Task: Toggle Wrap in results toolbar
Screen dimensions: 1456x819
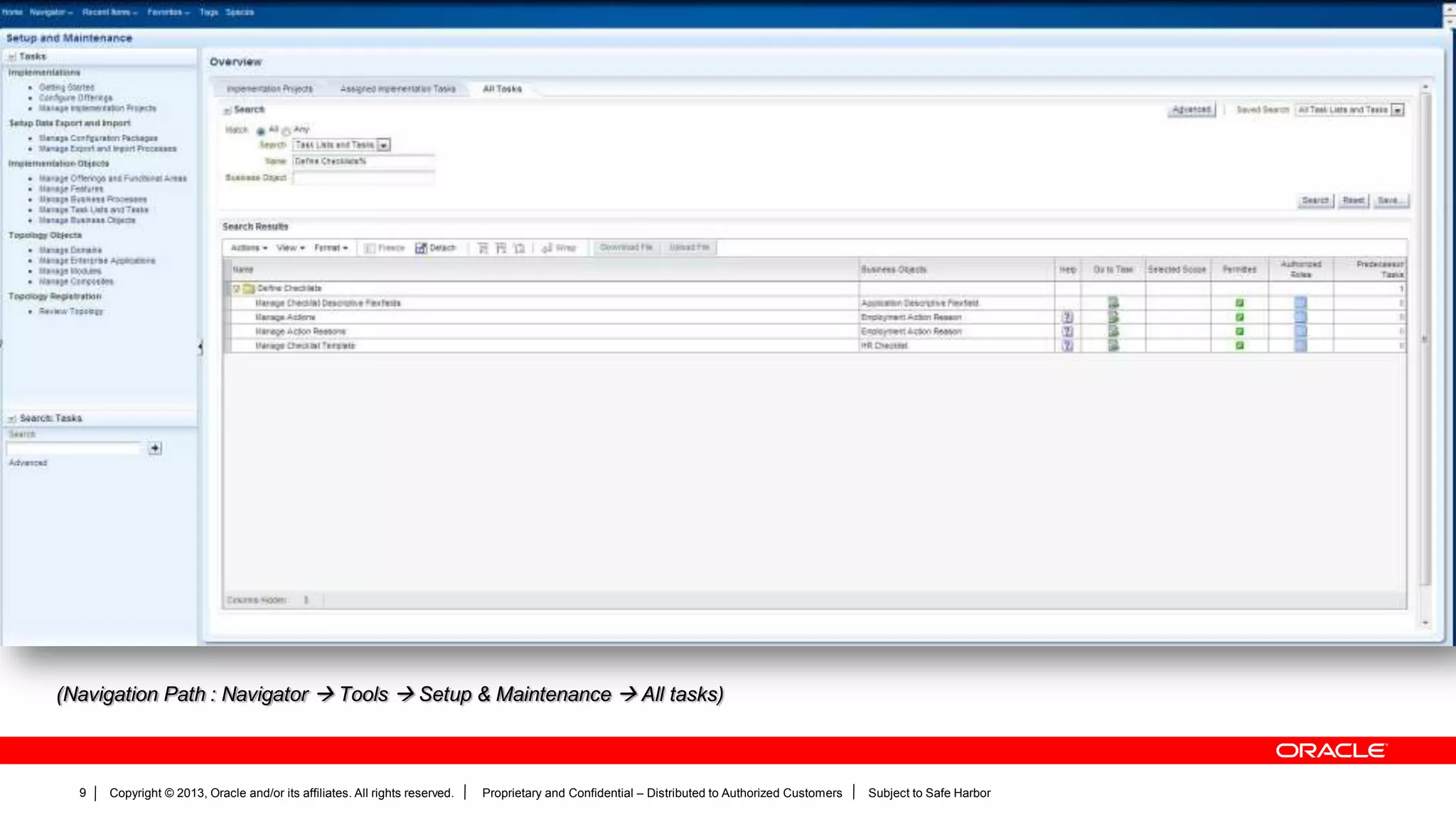Action: point(559,248)
